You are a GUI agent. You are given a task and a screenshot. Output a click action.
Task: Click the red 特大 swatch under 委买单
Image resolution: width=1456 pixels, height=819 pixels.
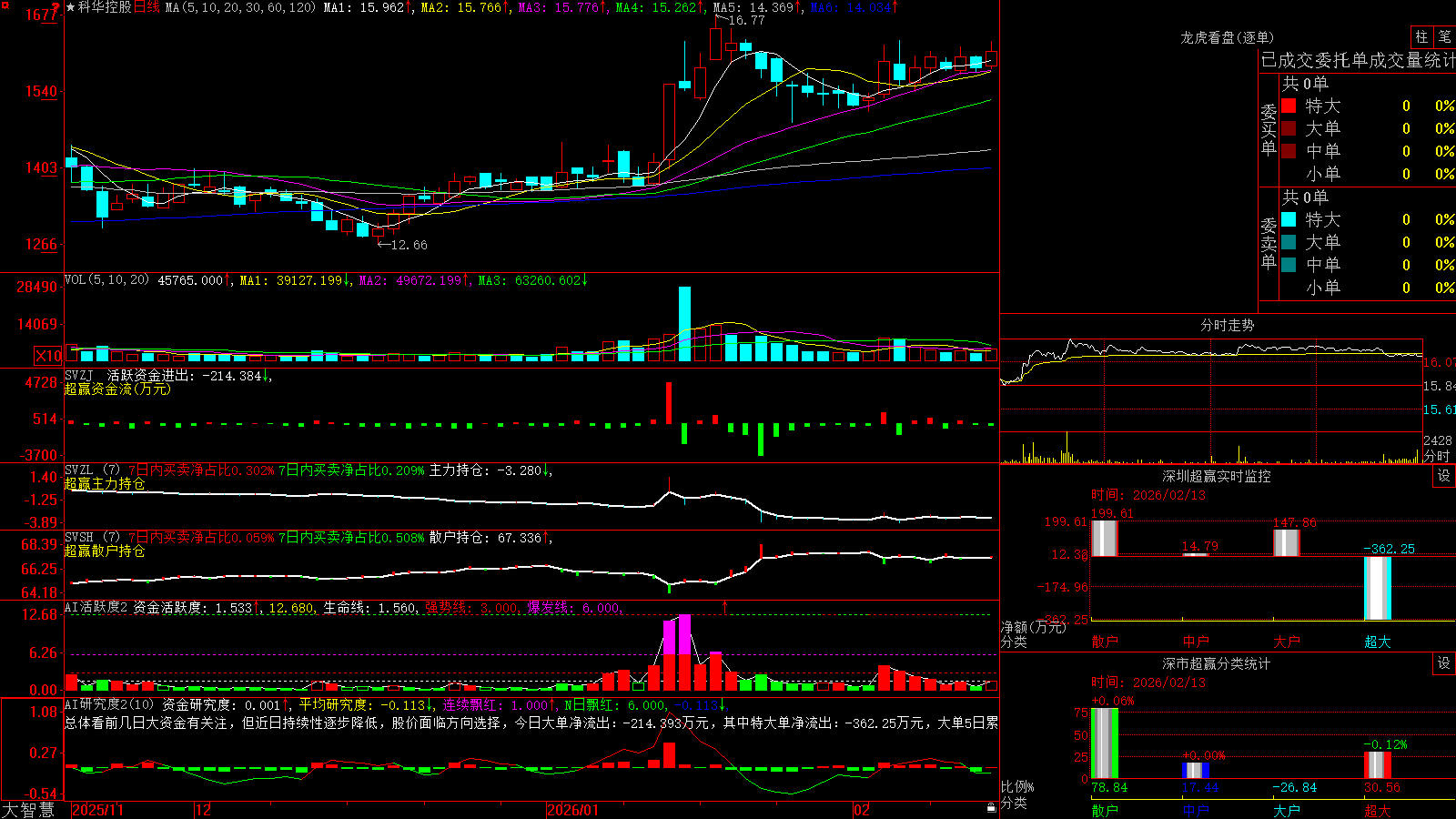click(1289, 106)
